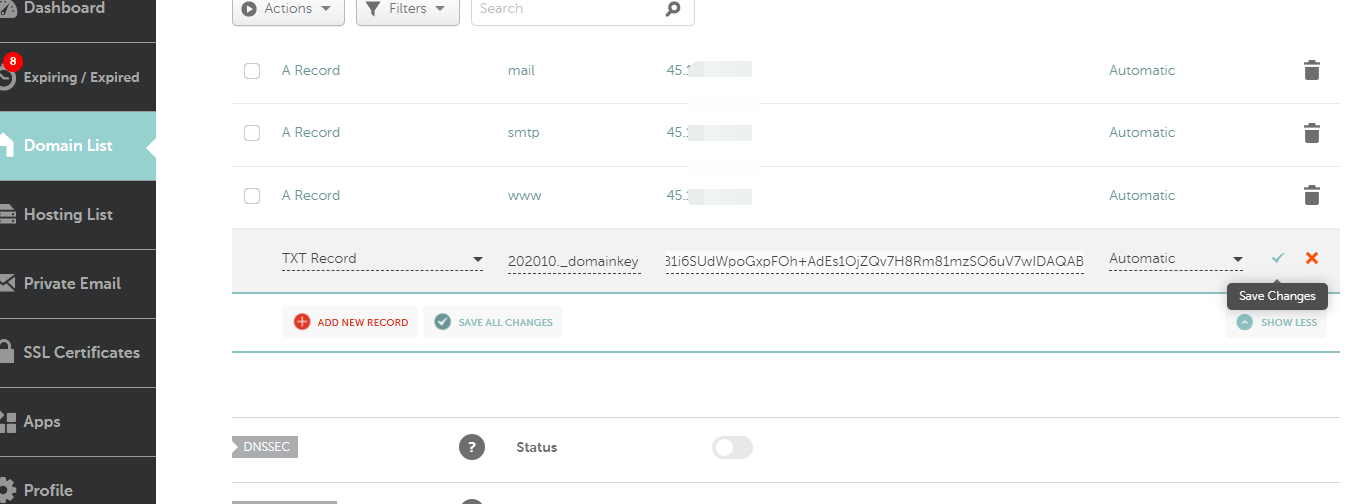Viewport: 1369px width, 504px height.
Task: Delete the smtp A Record with trash icon
Action: click(x=1312, y=133)
